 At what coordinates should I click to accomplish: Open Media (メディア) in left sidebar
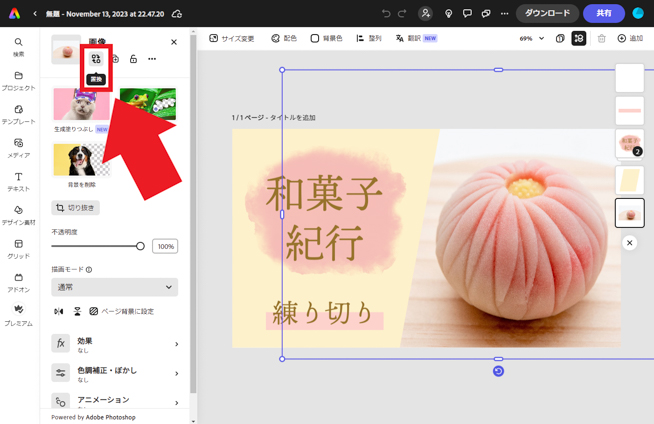[x=18, y=148]
